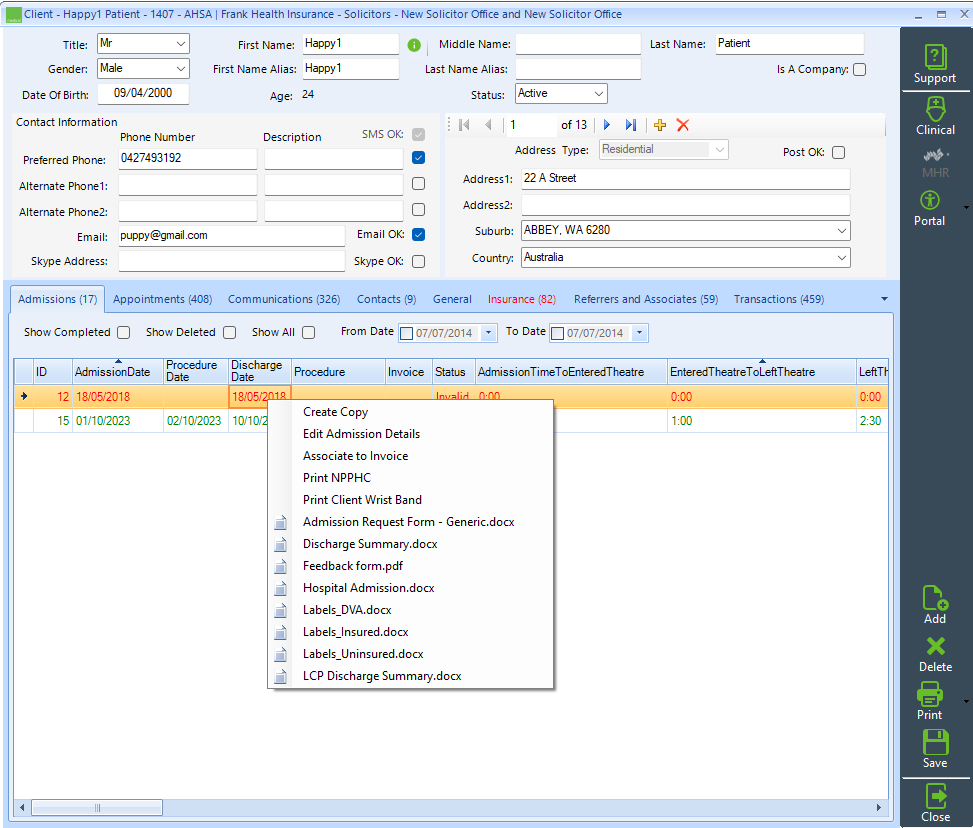Viewport: 973px width, 828px height.
Task: Click the Address1 input field
Action: [x=685, y=179]
